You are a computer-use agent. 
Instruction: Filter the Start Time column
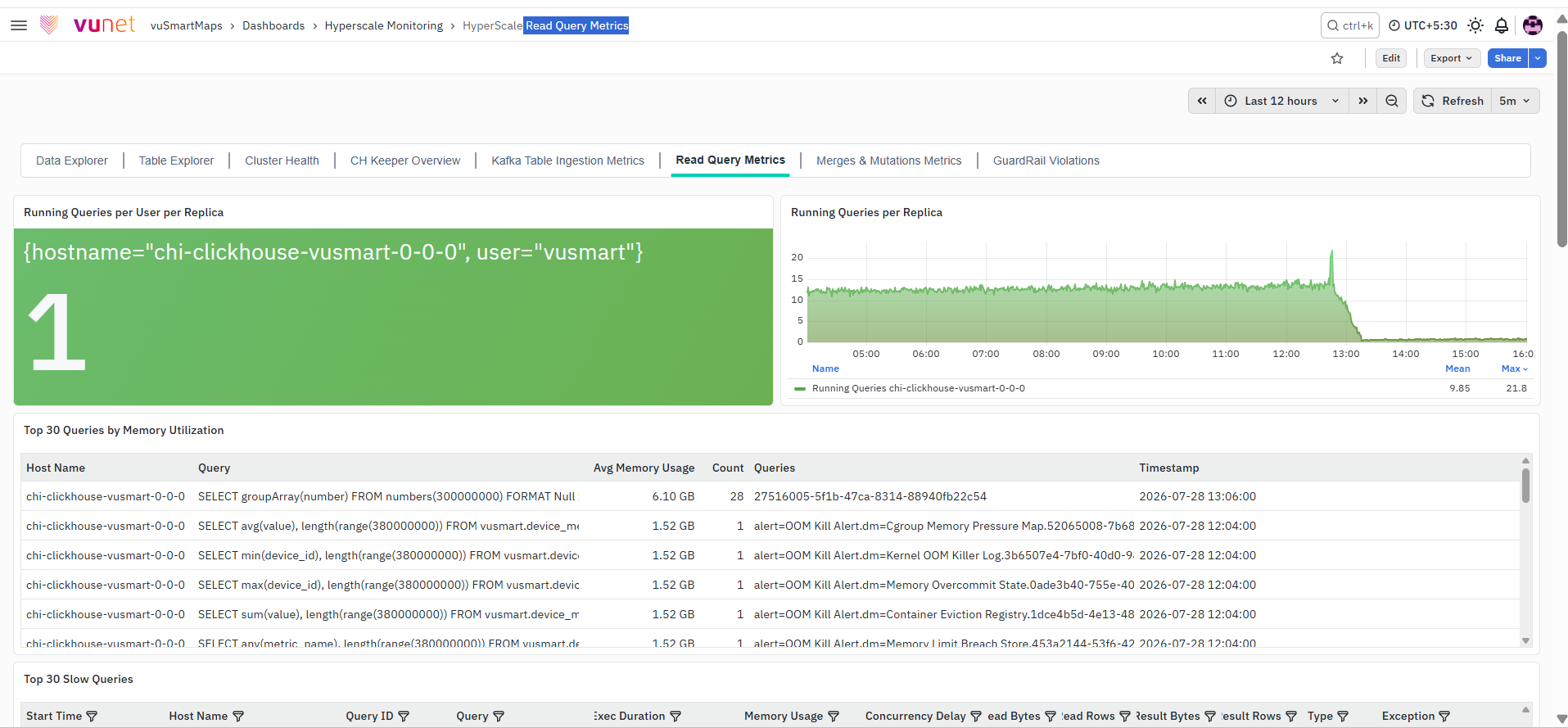point(92,717)
